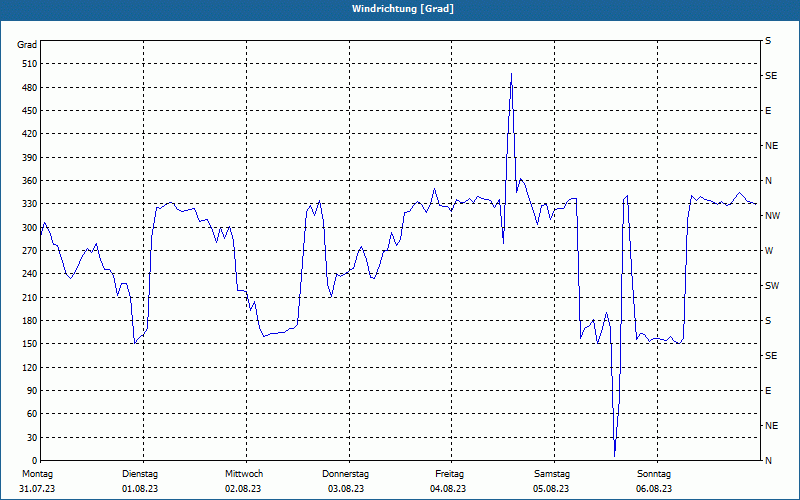The image size is (800, 500).
Task: Select the 450 degree axis label
Action: pos(31,111)
